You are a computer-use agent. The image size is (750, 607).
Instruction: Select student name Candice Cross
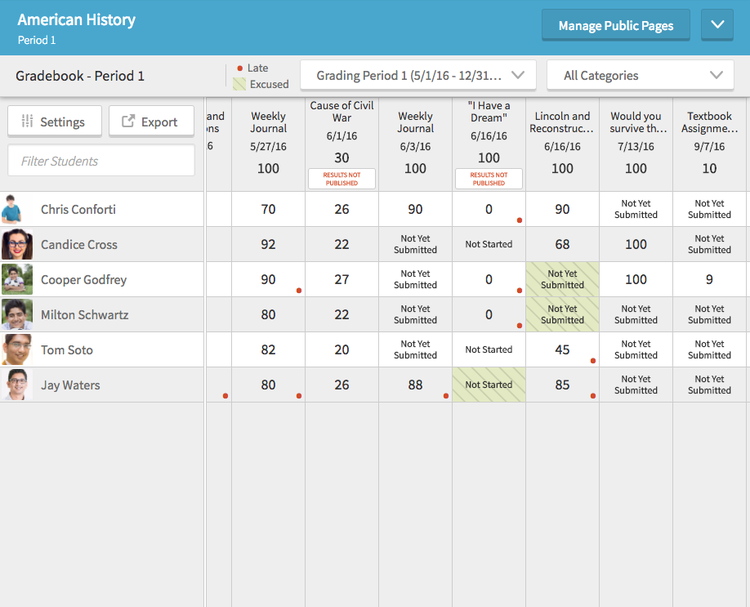(79, 244)
